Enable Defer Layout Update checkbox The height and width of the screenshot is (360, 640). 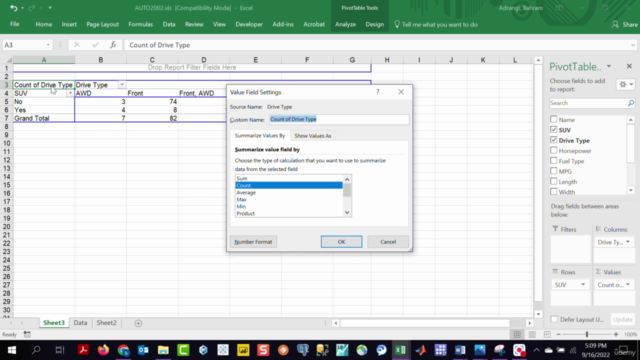click(554, 319)
